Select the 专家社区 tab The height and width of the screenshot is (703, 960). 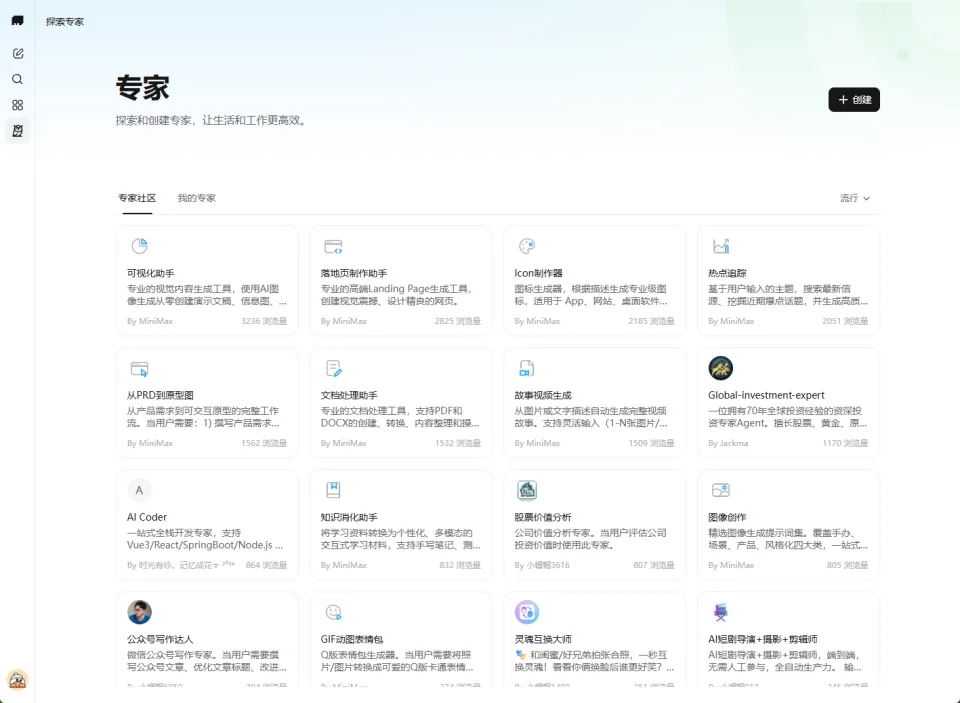click(137, 198)
